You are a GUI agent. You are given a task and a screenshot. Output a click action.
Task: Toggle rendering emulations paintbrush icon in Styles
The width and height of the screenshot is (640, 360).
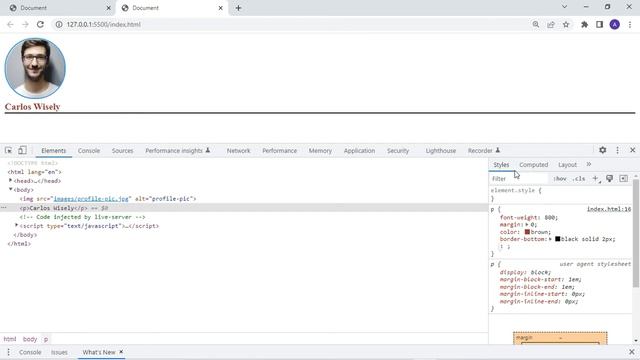pyautogui.click(x=609, y=178)
